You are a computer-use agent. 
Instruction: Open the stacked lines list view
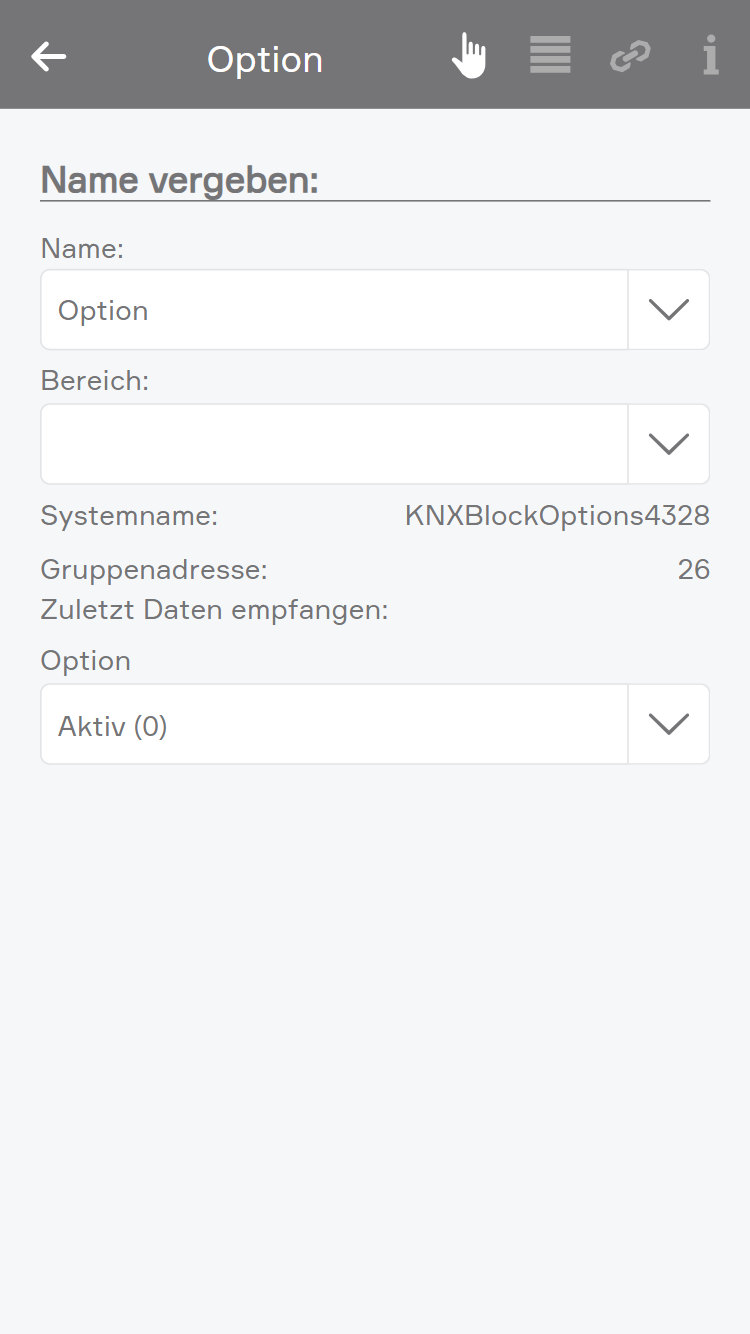[x=550, y=56]
